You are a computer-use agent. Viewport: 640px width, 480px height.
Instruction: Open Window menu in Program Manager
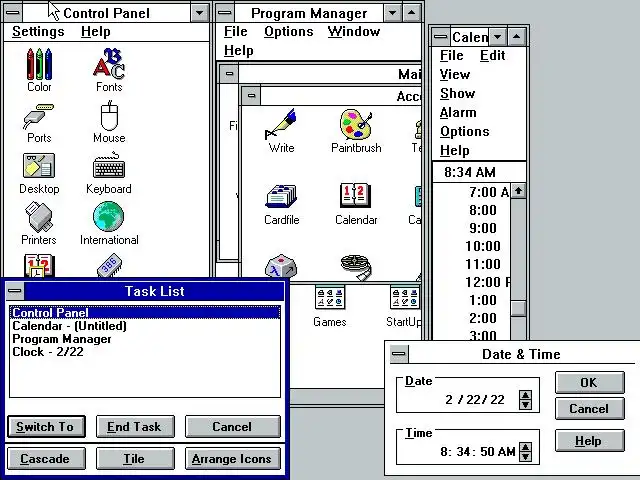353,31
